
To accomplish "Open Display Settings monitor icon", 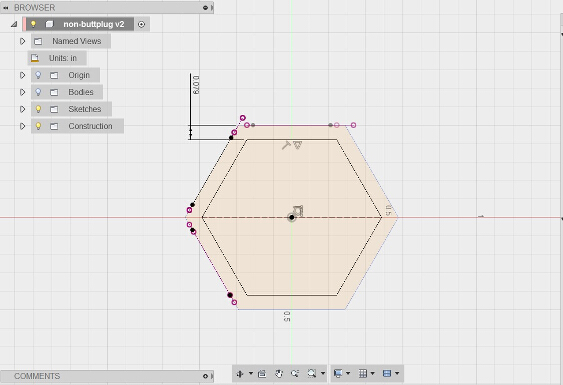I will [x=338, y=374].
